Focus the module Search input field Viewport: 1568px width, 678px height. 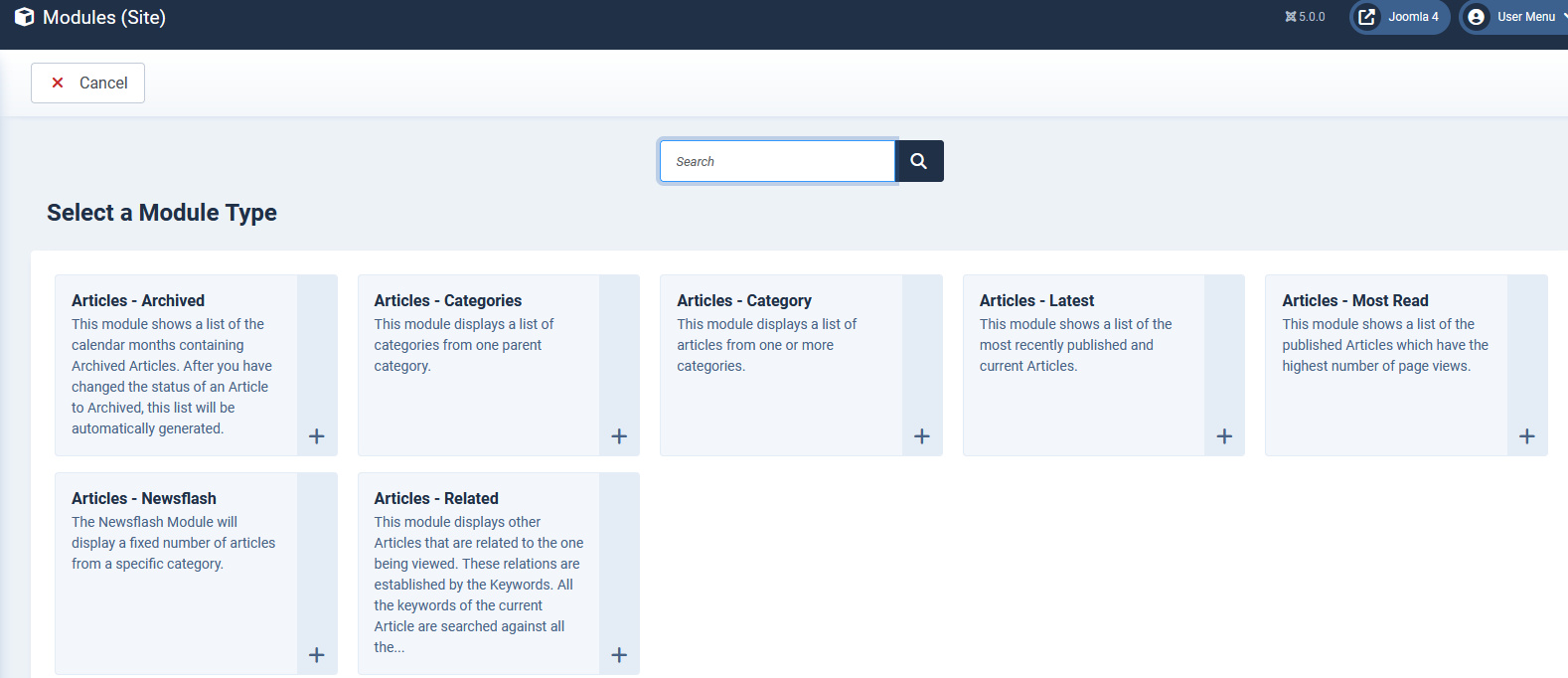pos(777,161)
